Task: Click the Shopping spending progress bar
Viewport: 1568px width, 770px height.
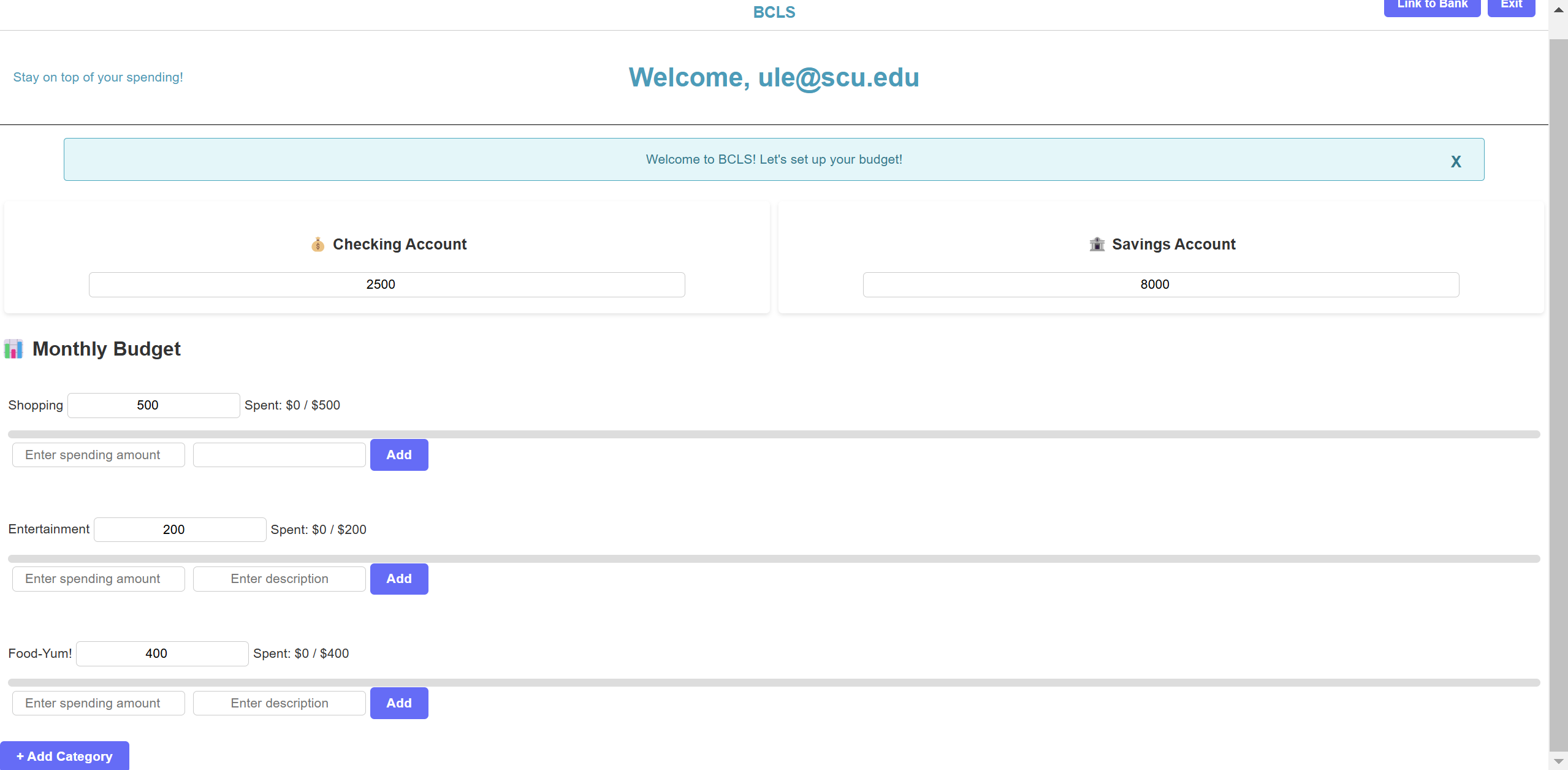Action: coord(774,434)
